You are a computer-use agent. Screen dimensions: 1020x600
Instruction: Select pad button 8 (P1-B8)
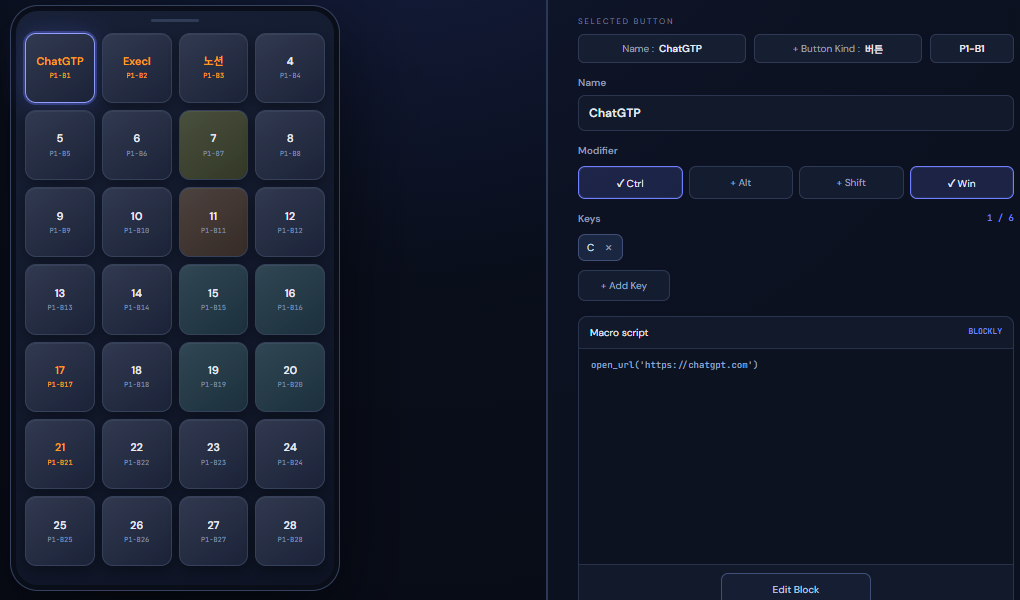coord(290,145)
